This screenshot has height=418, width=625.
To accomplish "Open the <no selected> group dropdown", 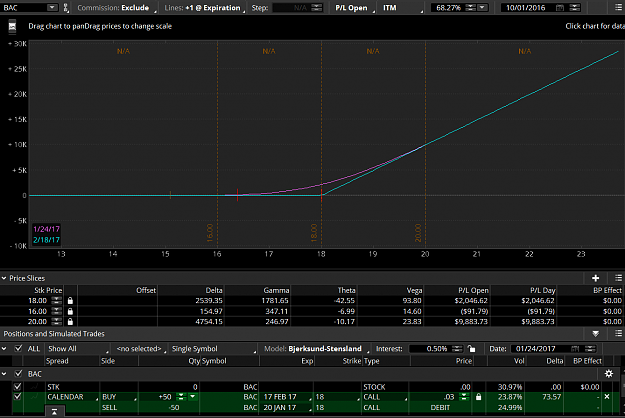I will click(x=141, y=349).
